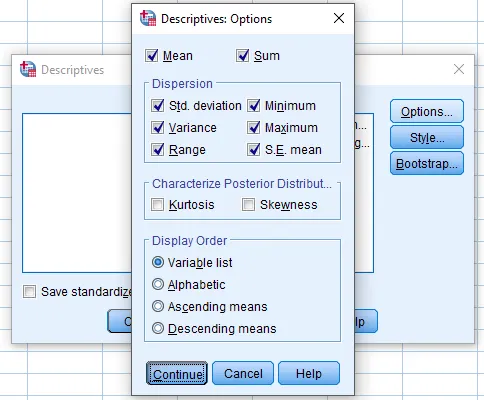This screenshot has width=484, height=400.
Task: Click the SPSS icon in Descriptives dialog title
Action: pos(28,69)
